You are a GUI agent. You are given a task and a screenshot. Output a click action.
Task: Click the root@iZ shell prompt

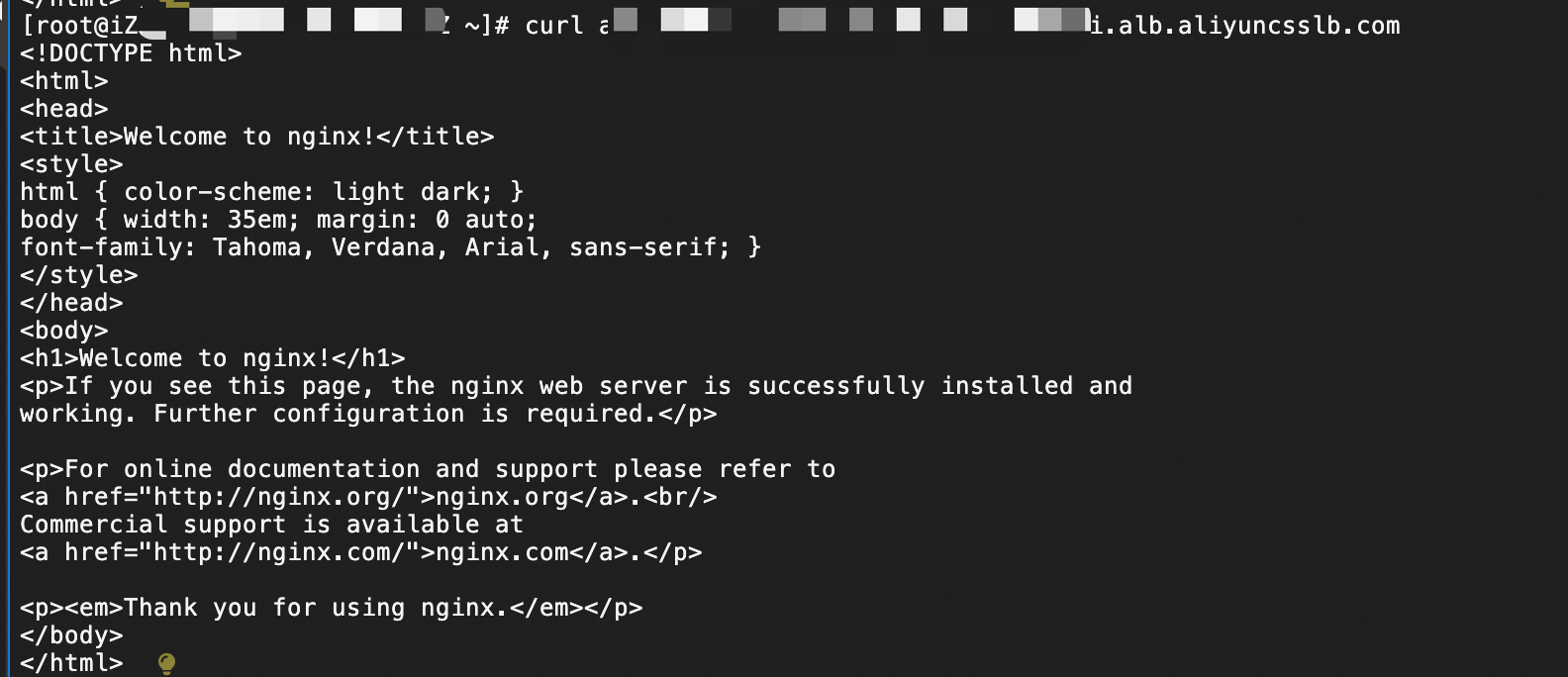tap(79, 26)
